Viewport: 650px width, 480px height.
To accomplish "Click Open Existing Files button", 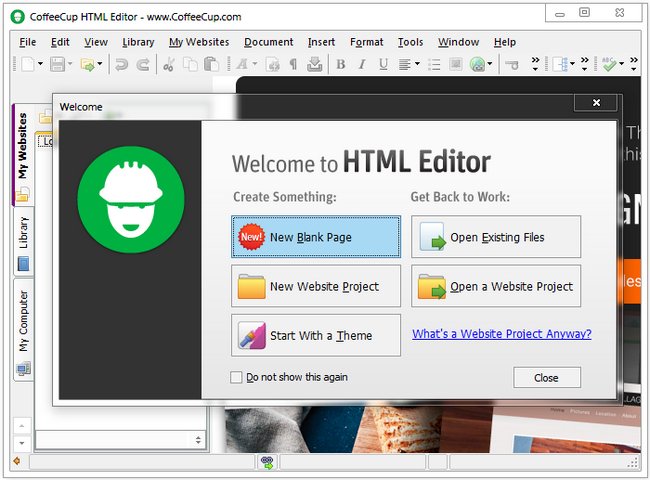I will pos(496,237).
